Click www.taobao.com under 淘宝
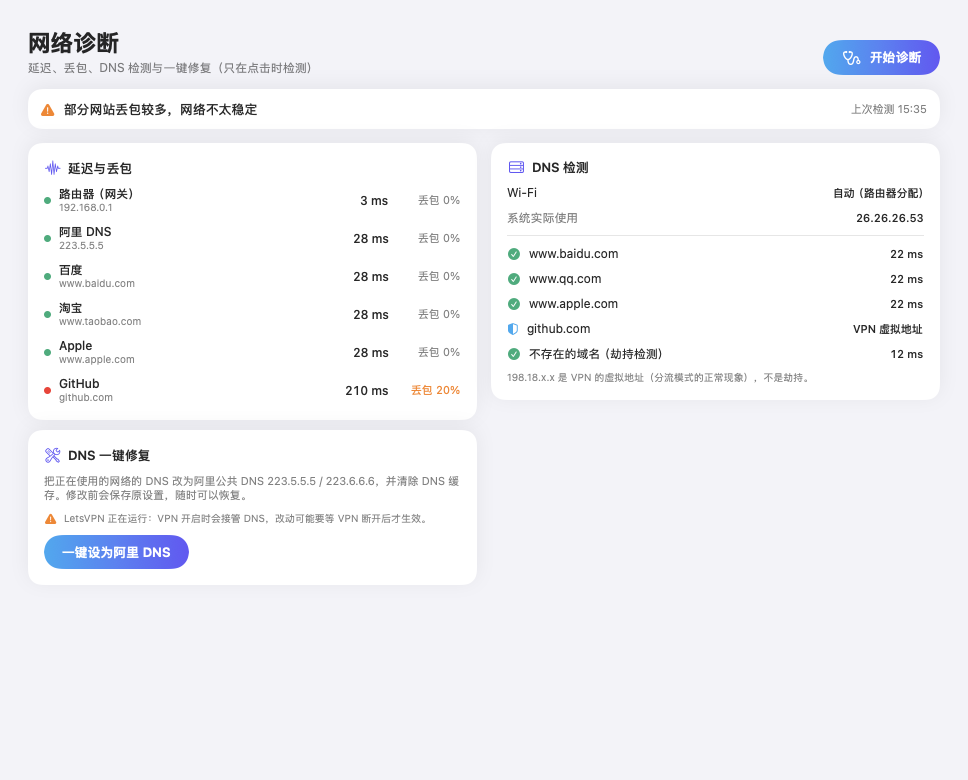The height and width of the screenshot is (780, 968). pyautogui.click(x=100, y=322)
